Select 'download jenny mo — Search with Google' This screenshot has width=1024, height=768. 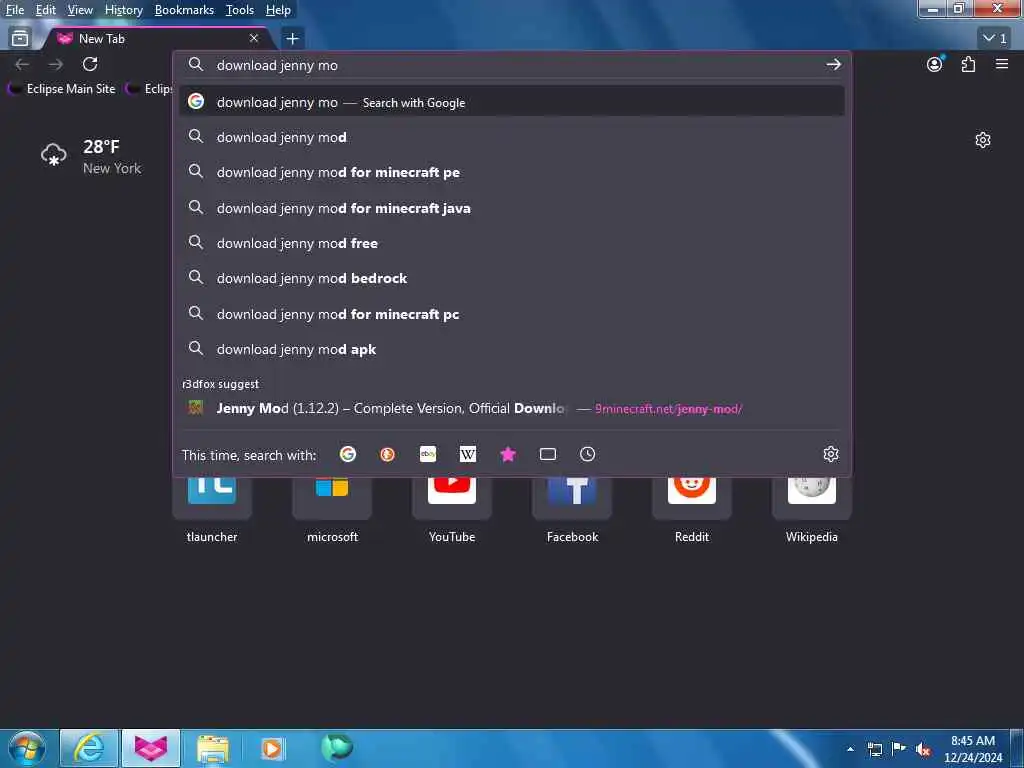(x=512, y=102)
